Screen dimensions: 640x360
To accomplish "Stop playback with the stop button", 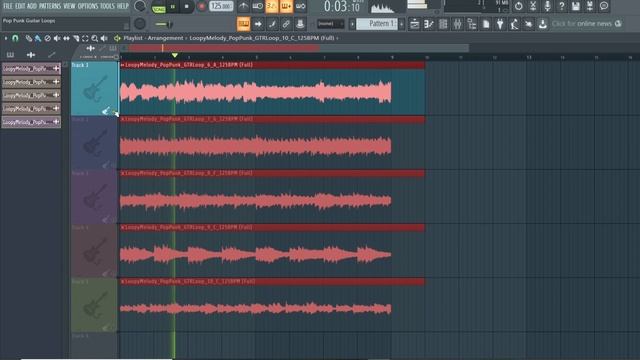I will [187, 7].
